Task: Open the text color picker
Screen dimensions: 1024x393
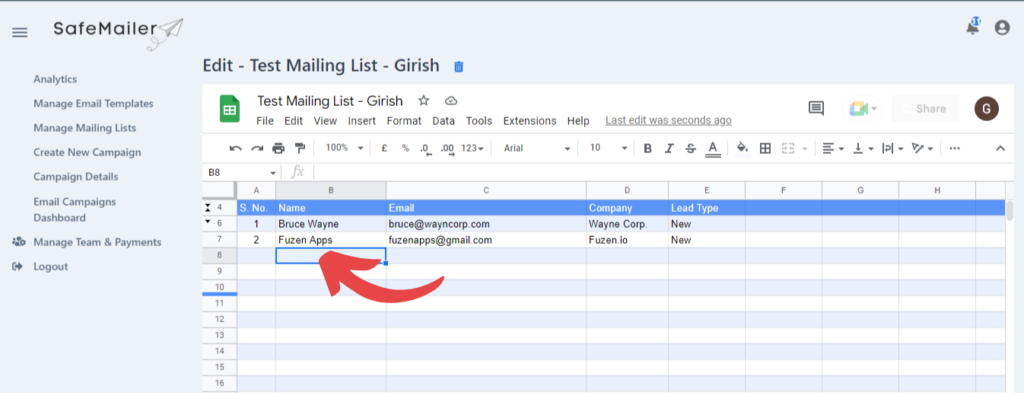Action: pos(713,149)
